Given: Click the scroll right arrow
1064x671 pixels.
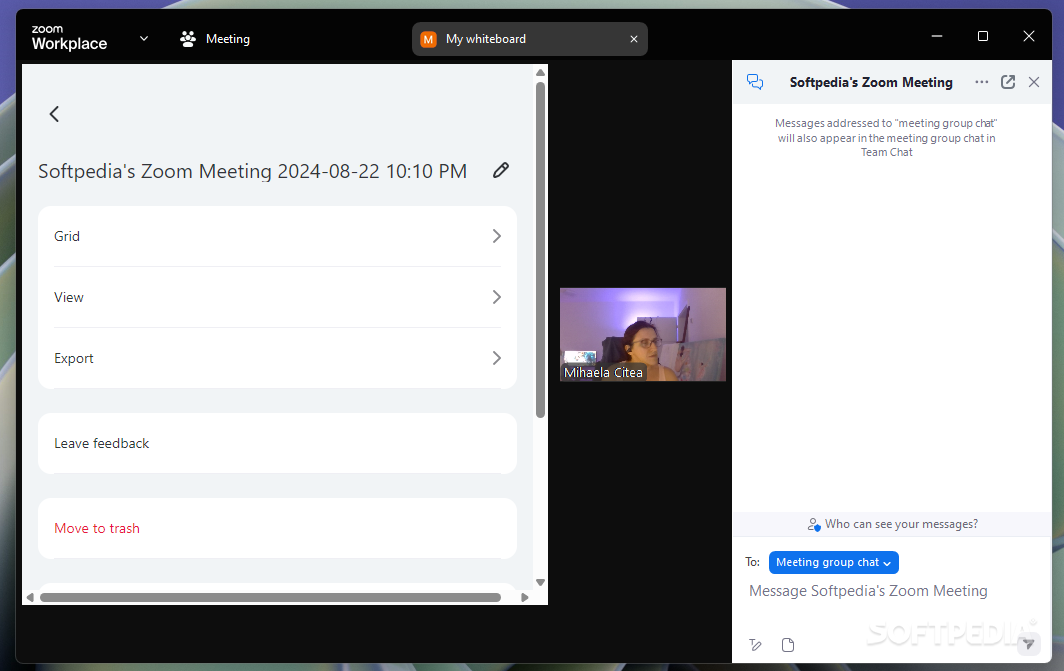Looking at the screenshot, I should click(525, 597).
